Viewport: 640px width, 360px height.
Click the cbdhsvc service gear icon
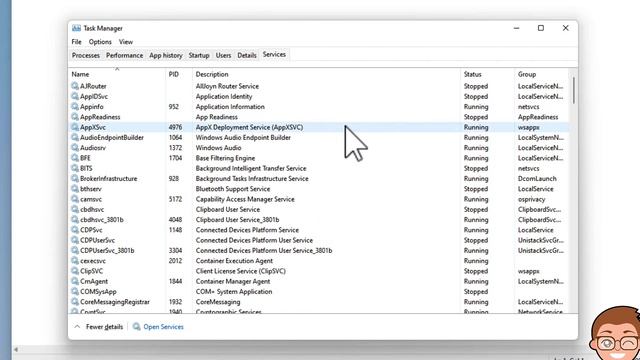[x=75, y=209]
